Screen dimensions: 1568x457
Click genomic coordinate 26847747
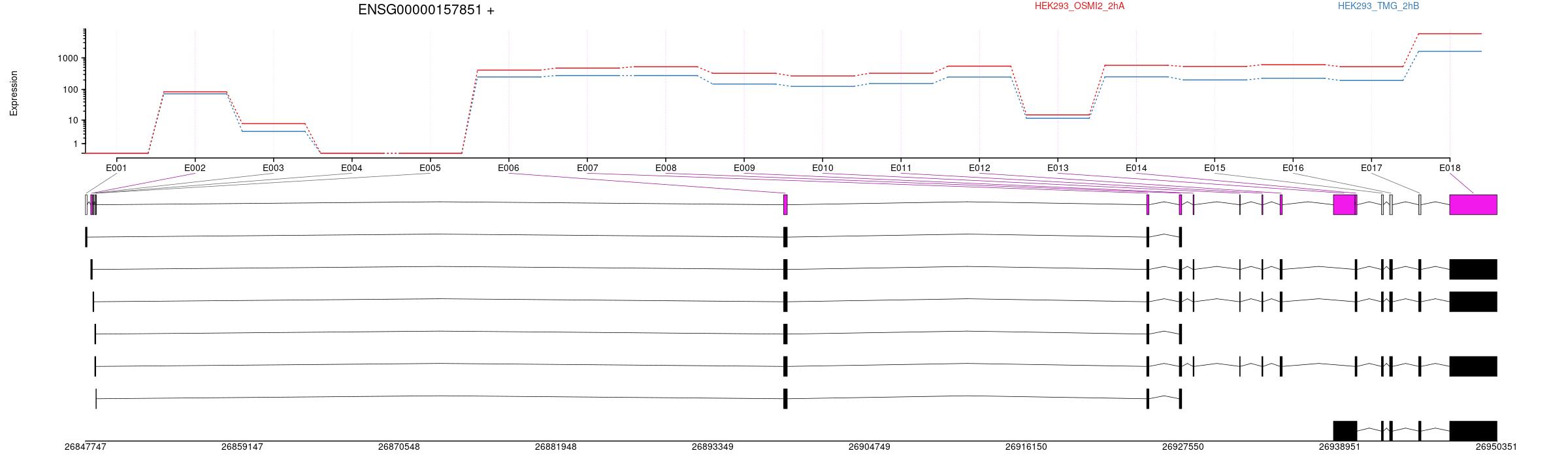[x=86, y=447]
